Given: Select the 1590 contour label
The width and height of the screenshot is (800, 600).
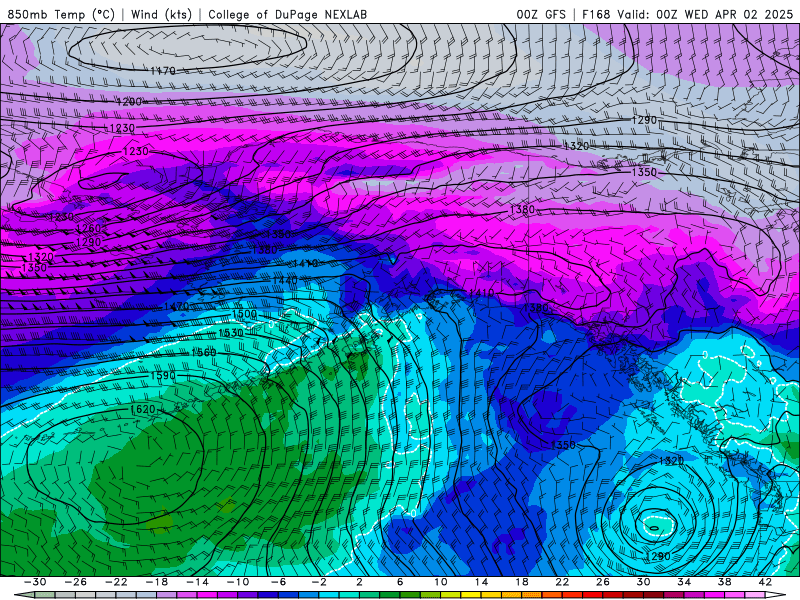Looking at the screenshot, I should click(x=163, y=376).
